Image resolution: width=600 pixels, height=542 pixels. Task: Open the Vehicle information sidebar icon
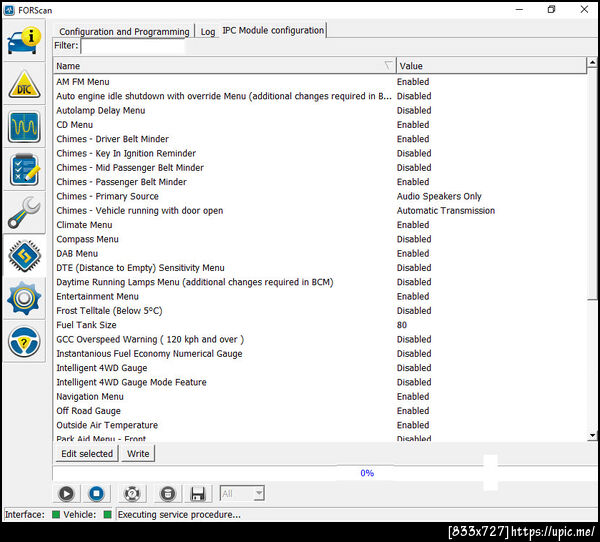click(24, 41)
